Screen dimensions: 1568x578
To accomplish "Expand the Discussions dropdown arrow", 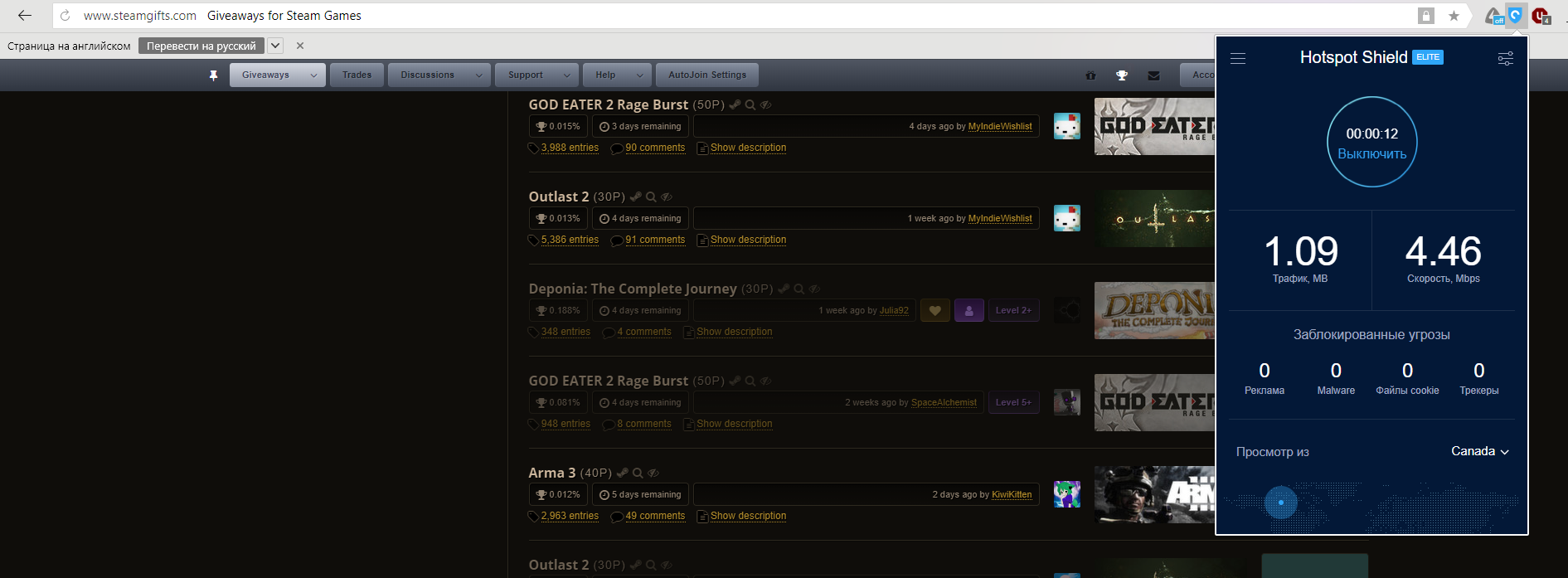I will click(478, 75).
